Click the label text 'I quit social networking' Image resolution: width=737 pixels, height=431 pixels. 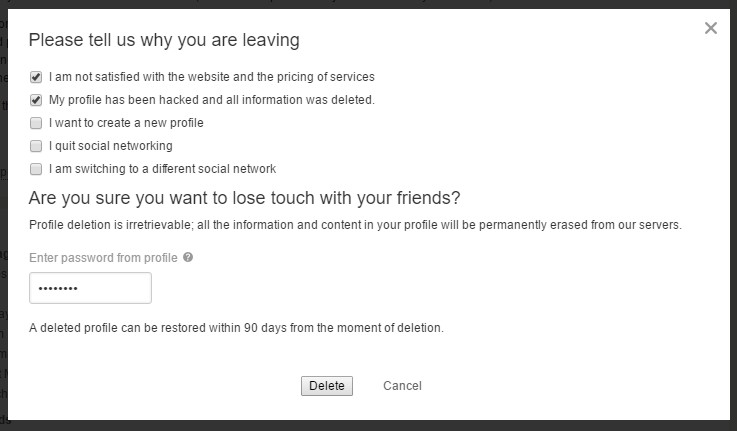[110, 146]
